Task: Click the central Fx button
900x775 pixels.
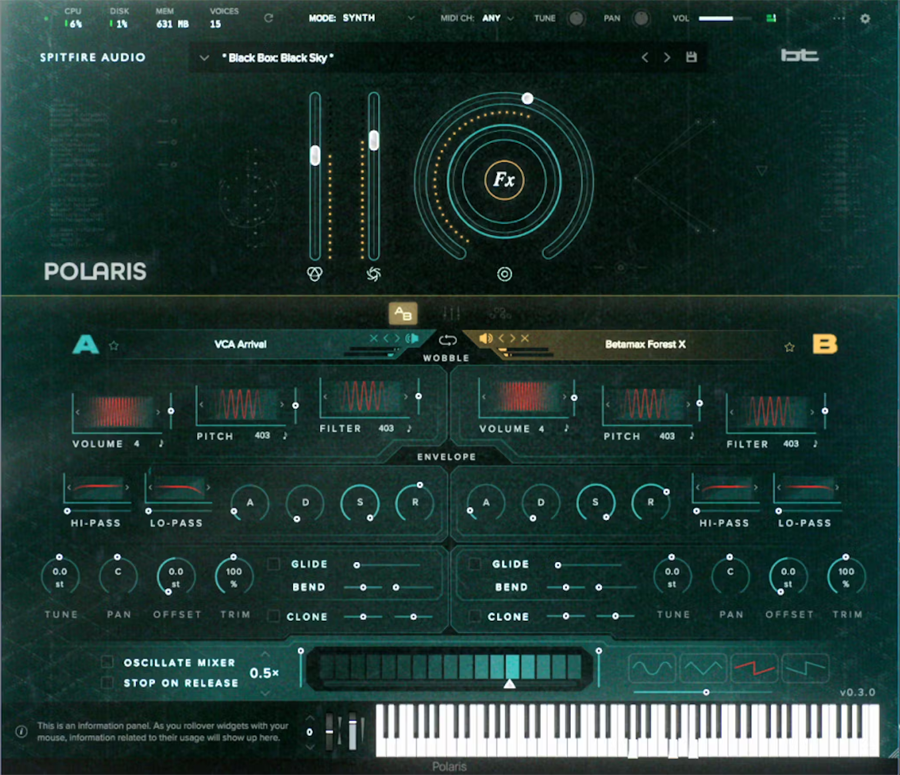Action: (x=504, y=180)
